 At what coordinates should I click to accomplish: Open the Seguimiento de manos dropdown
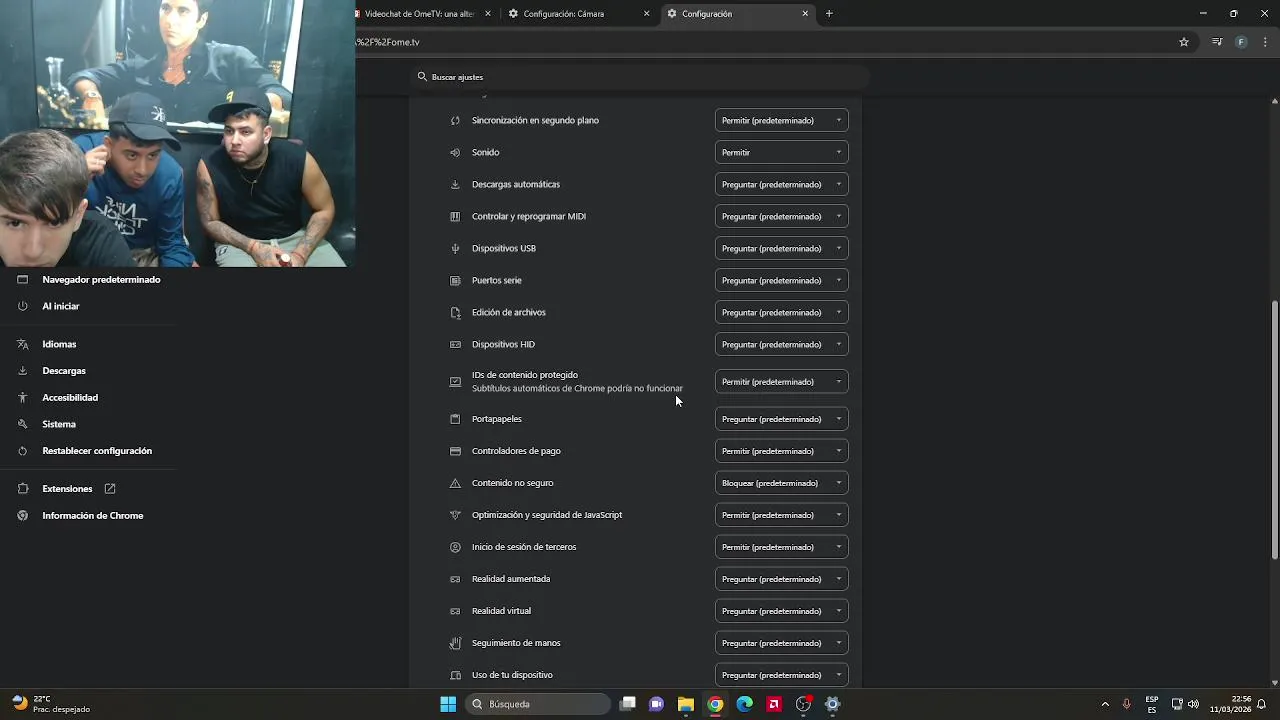[x=781, y=643]
